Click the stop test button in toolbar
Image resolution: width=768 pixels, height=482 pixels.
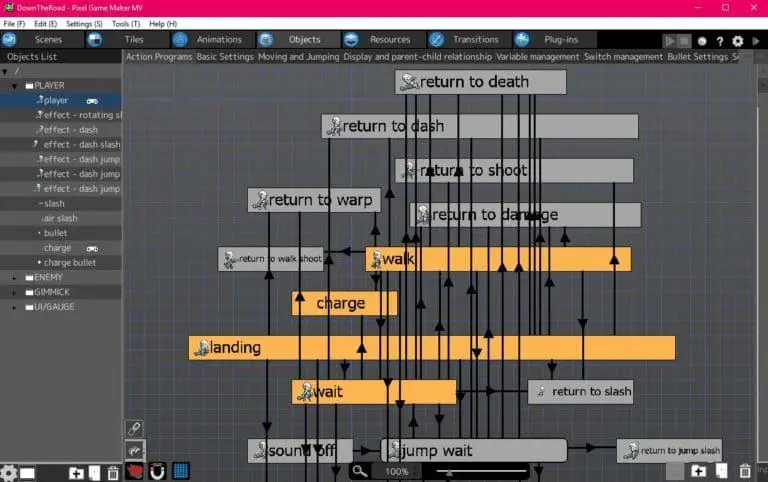[684, 41]
